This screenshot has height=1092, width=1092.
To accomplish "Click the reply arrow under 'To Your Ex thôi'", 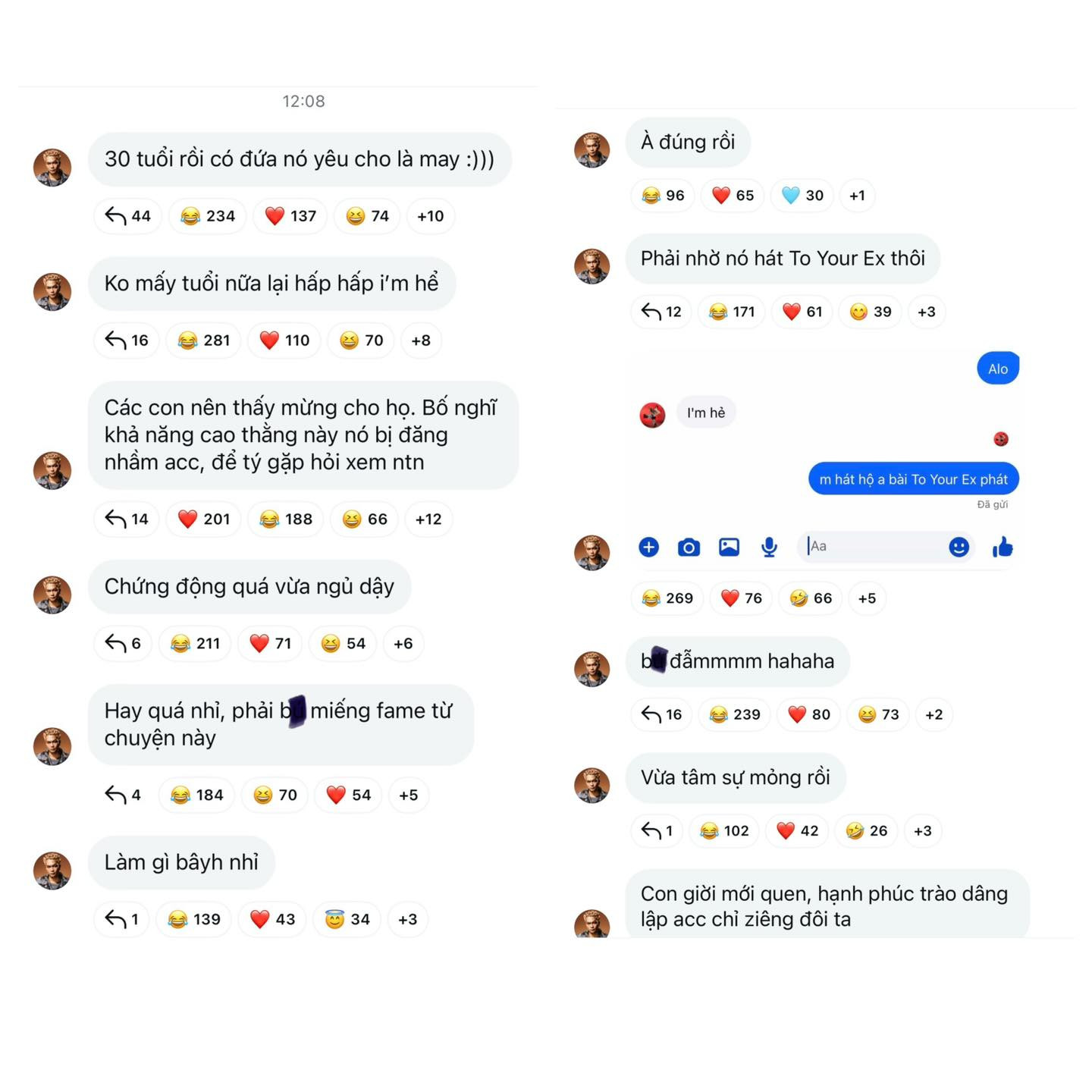I will click(x=661, y=312).
